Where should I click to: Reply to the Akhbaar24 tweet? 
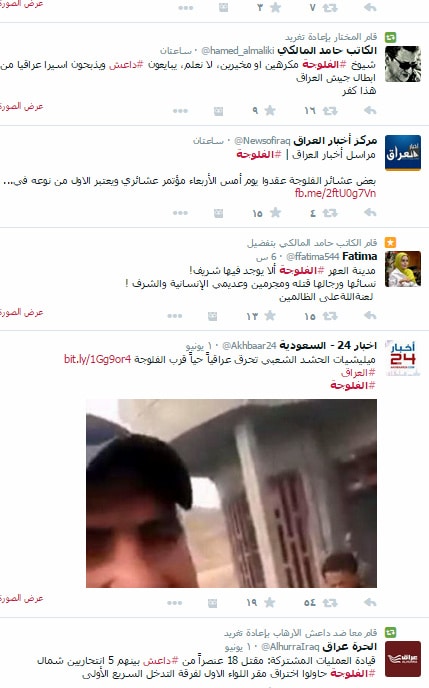point(370,602)
